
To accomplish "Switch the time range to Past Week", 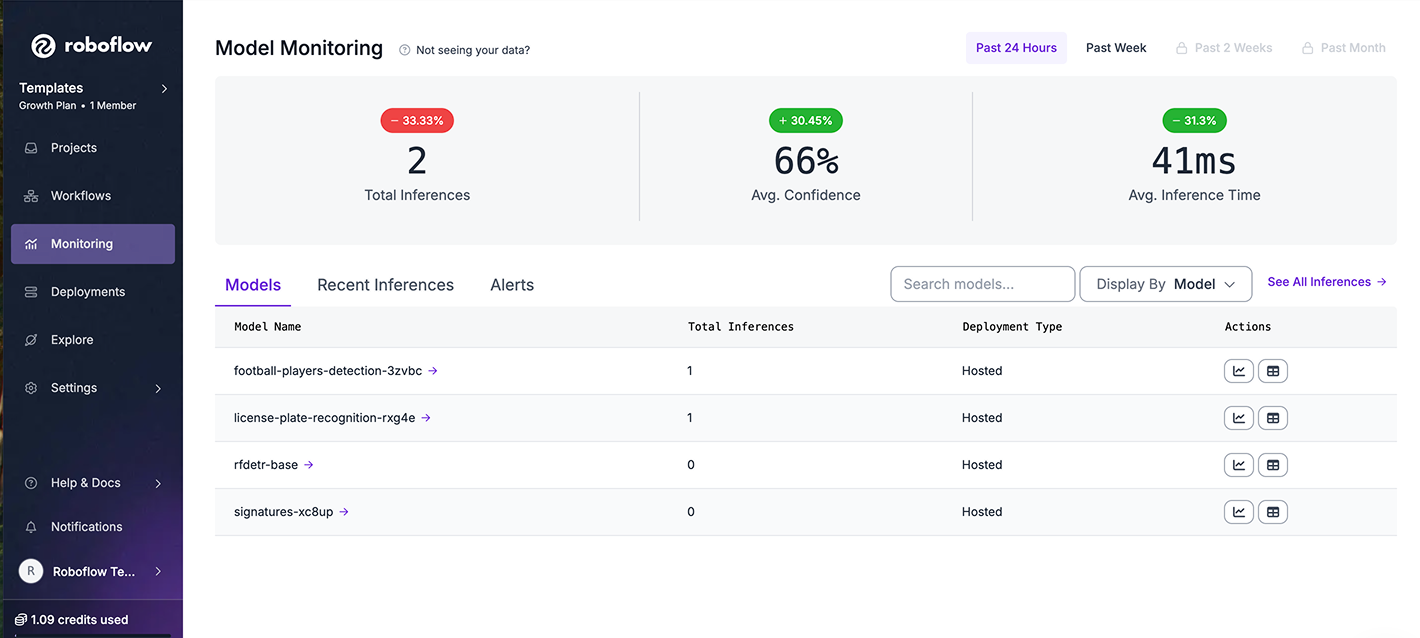I will [1116, 48].
